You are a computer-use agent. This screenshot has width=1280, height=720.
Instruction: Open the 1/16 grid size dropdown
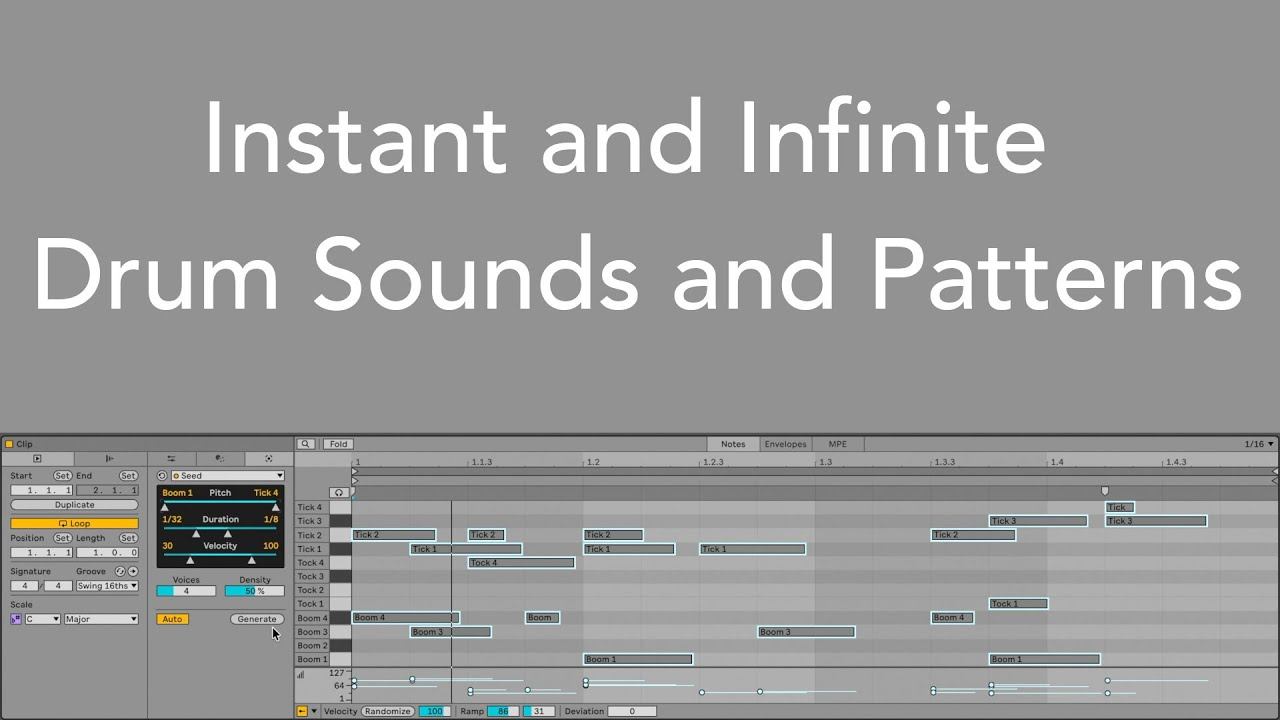click(1259, 444)
